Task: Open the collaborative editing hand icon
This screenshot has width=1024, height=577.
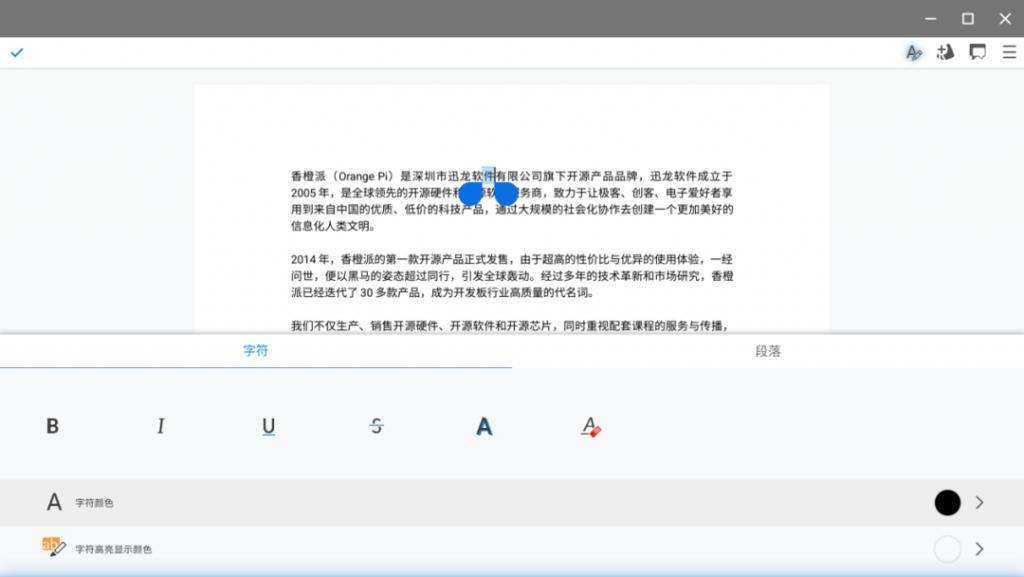Action: click(x=945, y=52)
